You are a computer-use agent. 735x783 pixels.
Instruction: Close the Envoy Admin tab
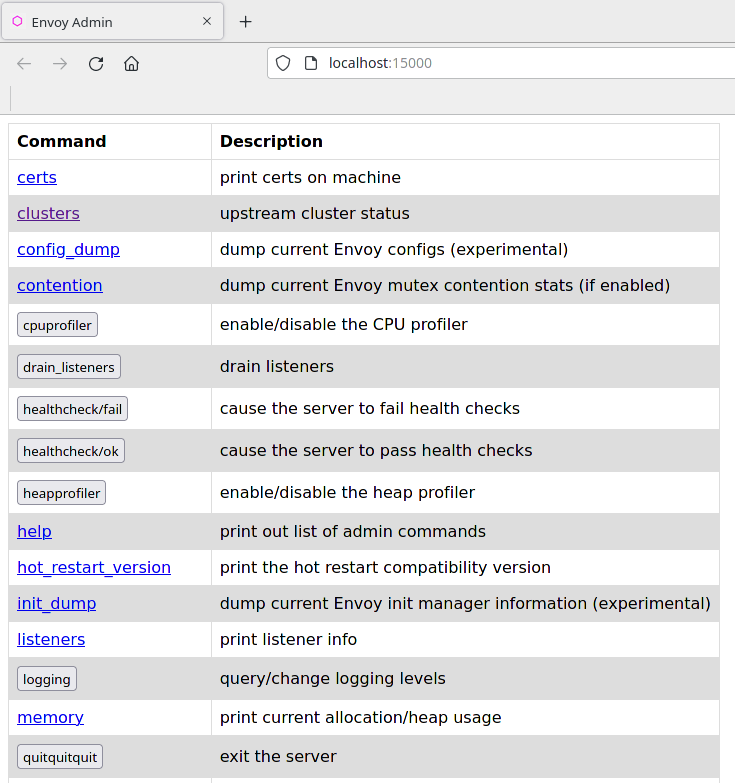(207, 21)
